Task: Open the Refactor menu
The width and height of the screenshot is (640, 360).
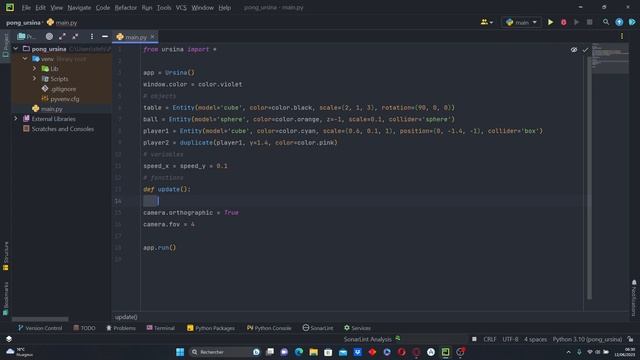Action: pyautogui.click(x=125, y=8)
